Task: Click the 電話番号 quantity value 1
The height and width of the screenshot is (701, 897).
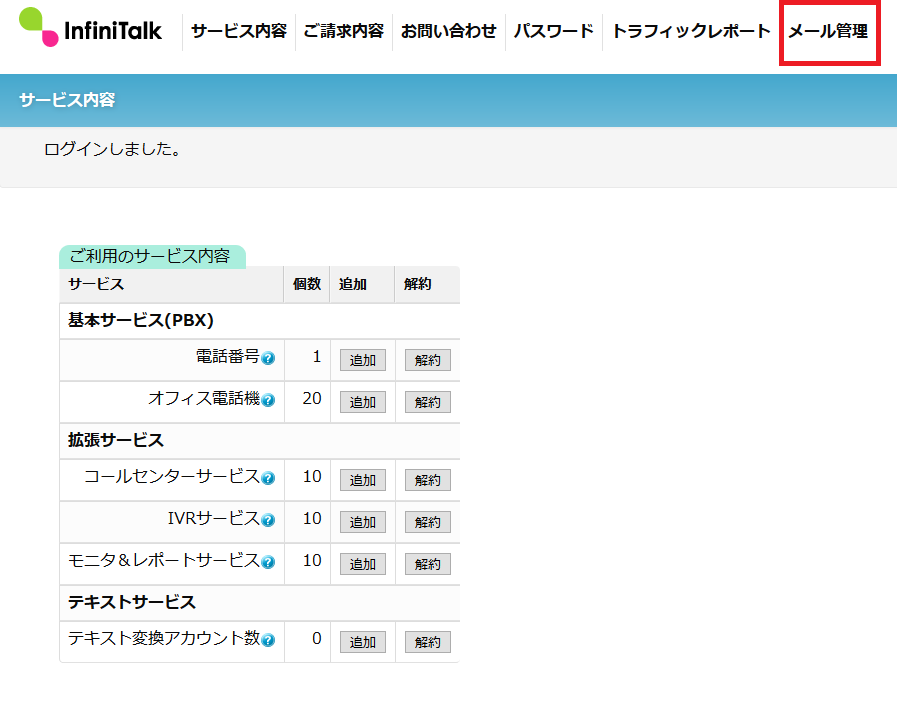Action: 317,357
